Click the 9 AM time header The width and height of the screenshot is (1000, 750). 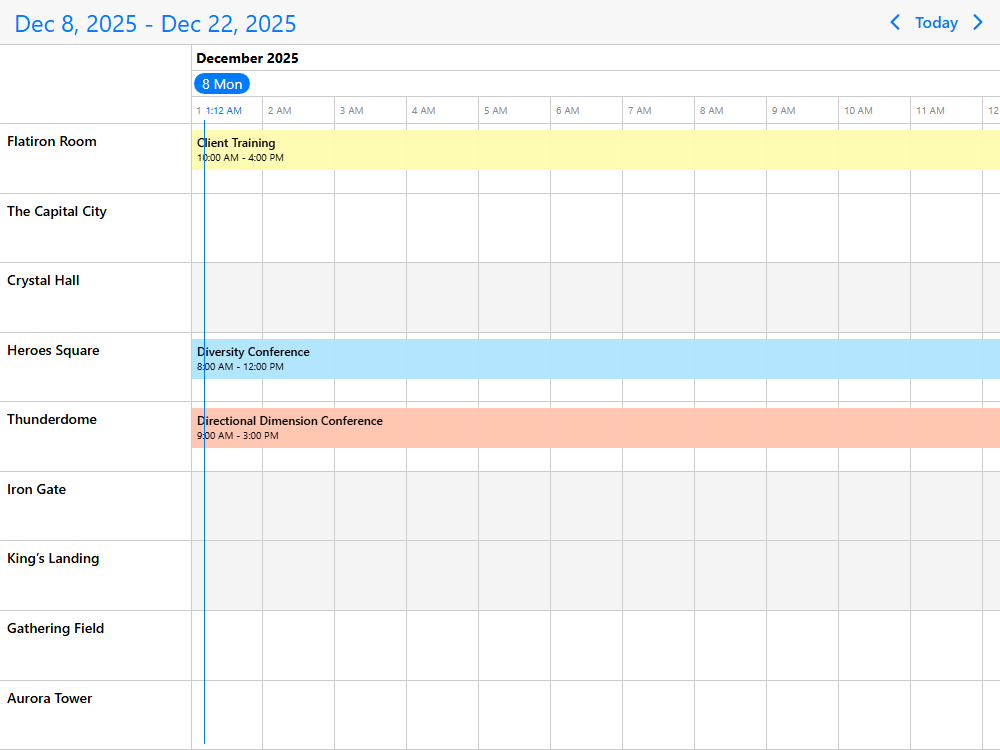[x=783, y=111]
